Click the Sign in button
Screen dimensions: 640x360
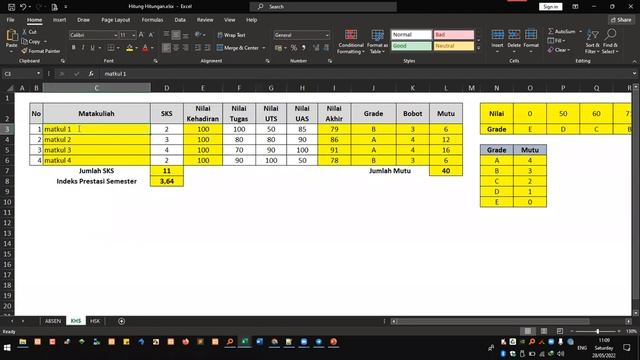click(551, 7)
